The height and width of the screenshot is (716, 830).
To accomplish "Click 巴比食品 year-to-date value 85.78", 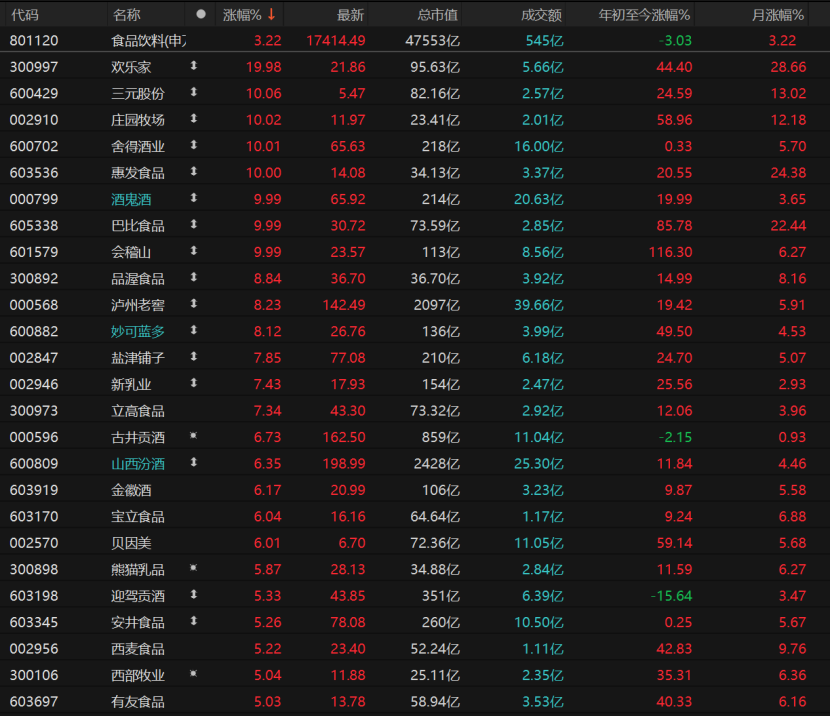I will 674,226.
